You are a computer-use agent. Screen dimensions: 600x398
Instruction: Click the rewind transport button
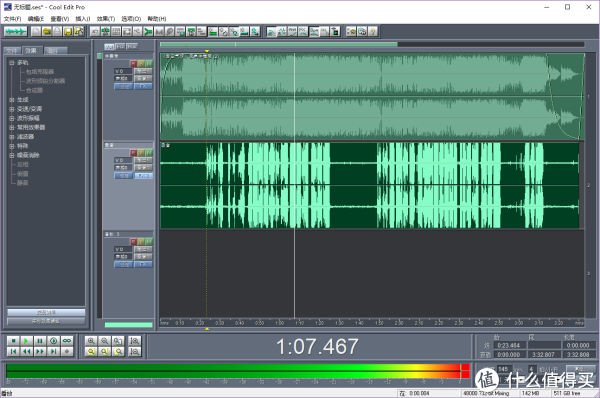click(26, 351)
